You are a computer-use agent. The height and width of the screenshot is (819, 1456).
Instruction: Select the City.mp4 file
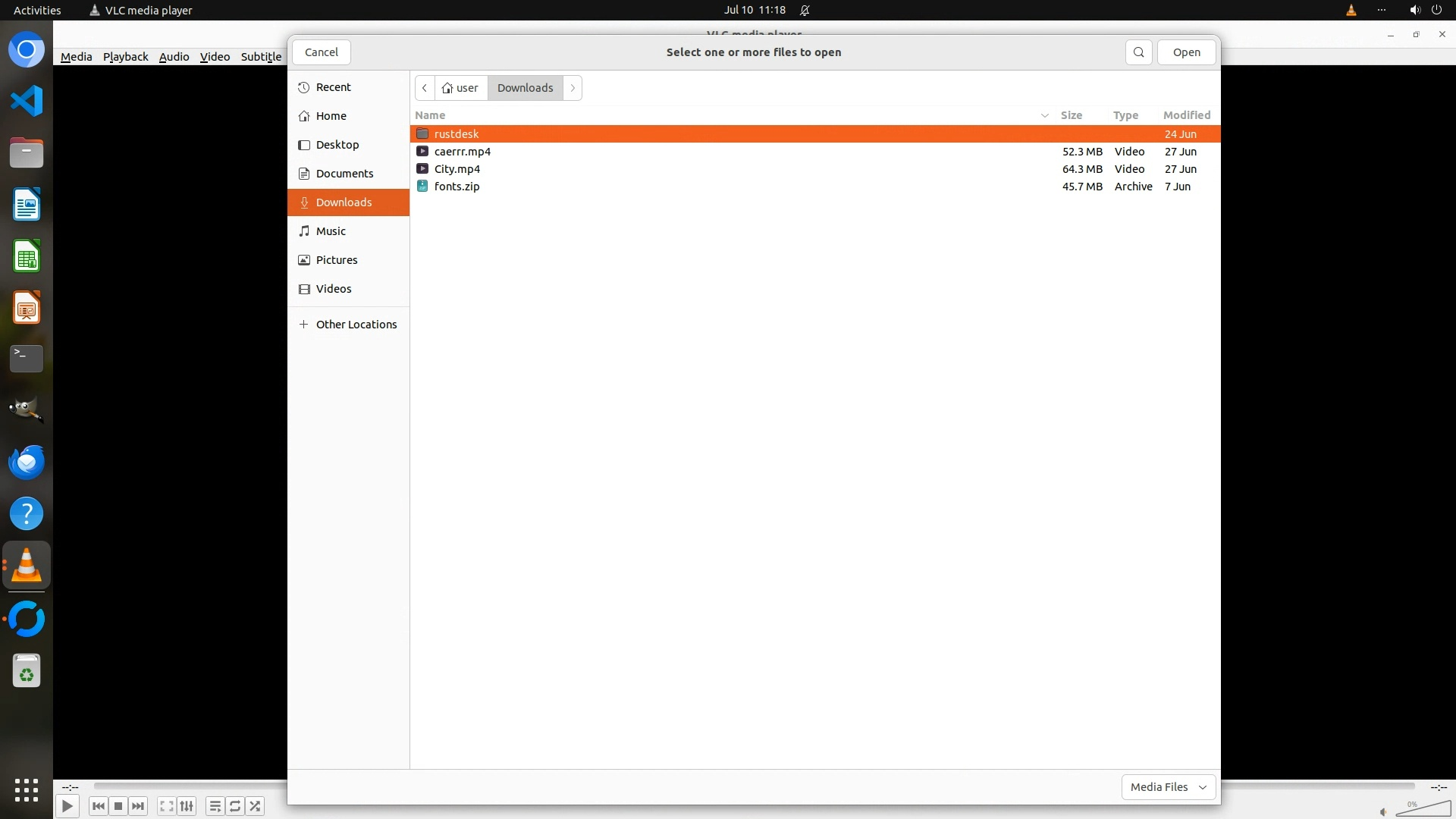[x=457, y=169]
